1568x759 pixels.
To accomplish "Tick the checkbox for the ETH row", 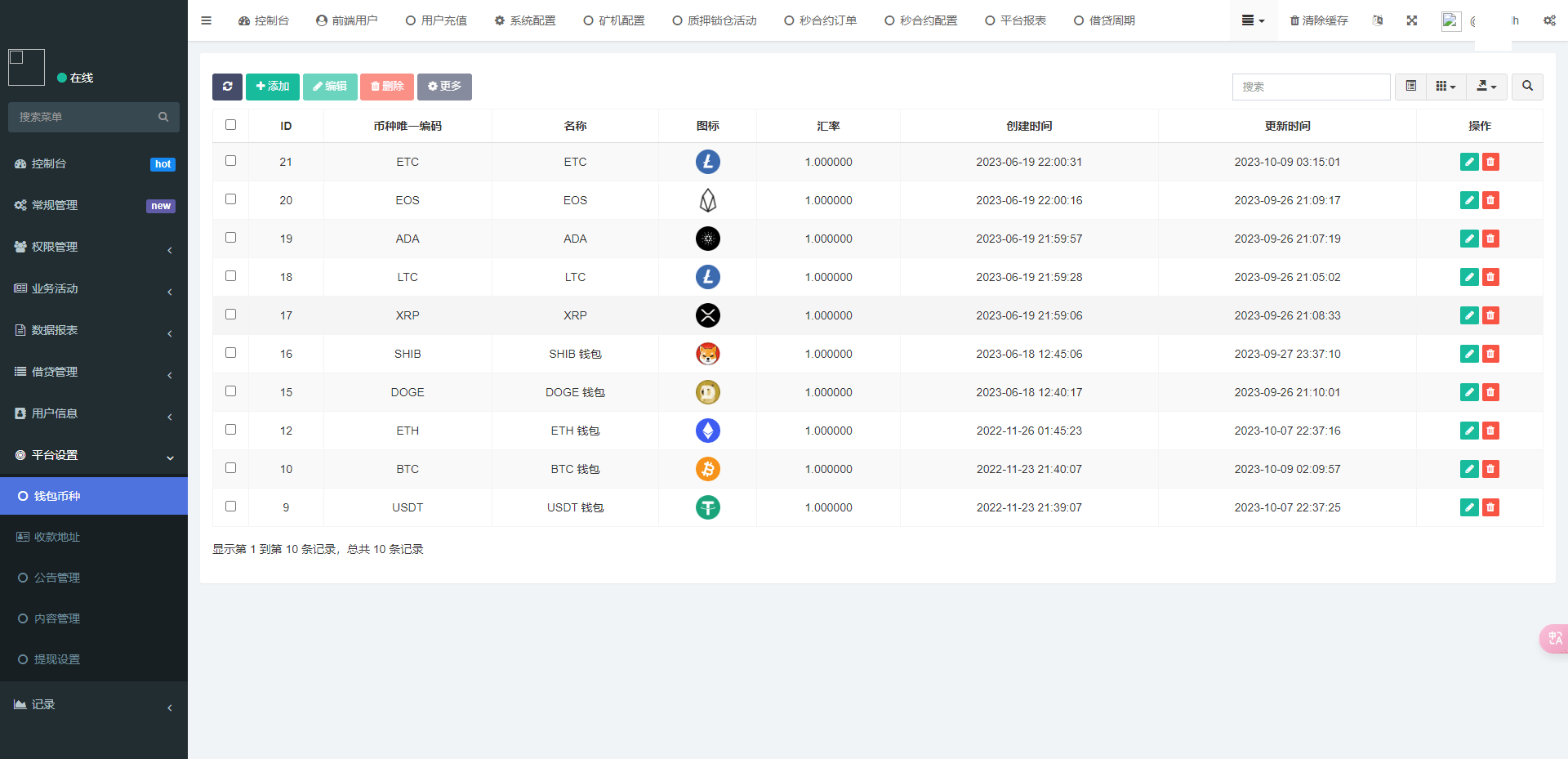I will (230, 430).
